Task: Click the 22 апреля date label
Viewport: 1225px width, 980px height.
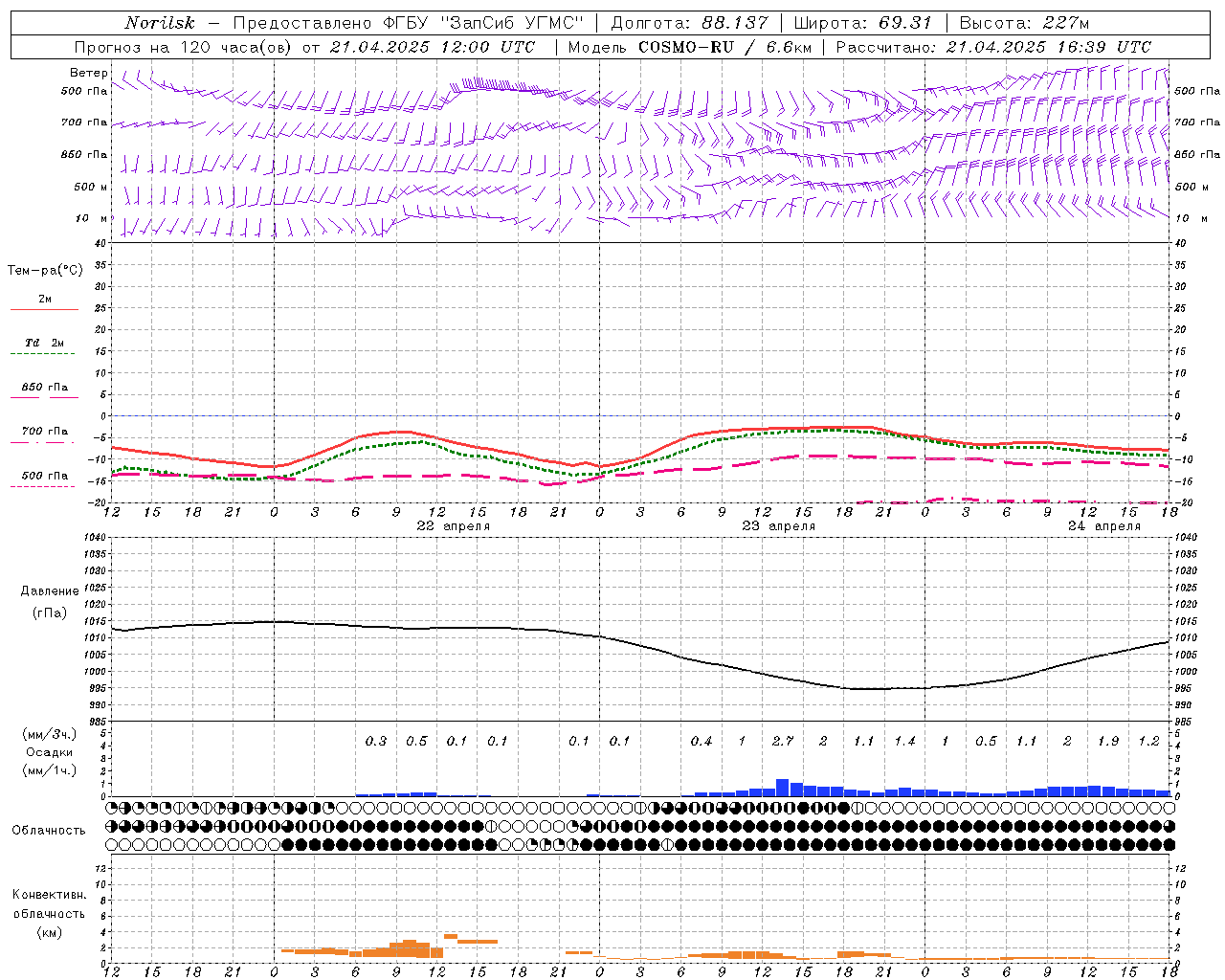Action: coord(454,526)
